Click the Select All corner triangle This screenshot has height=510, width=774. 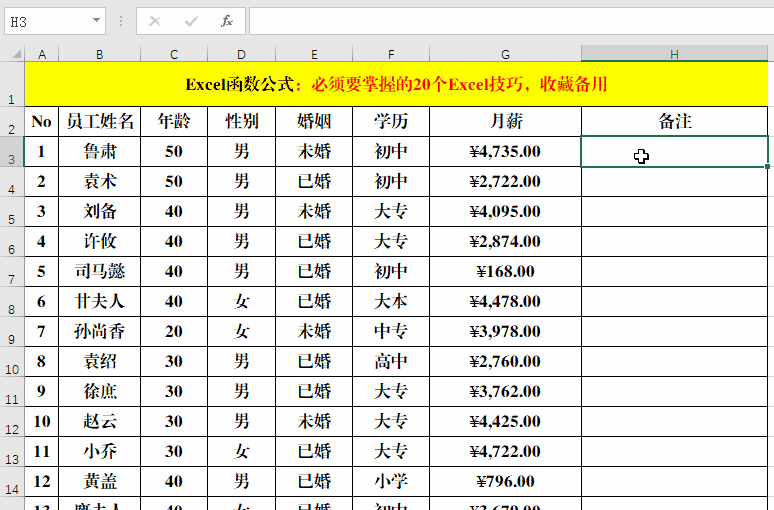point(16,53)
